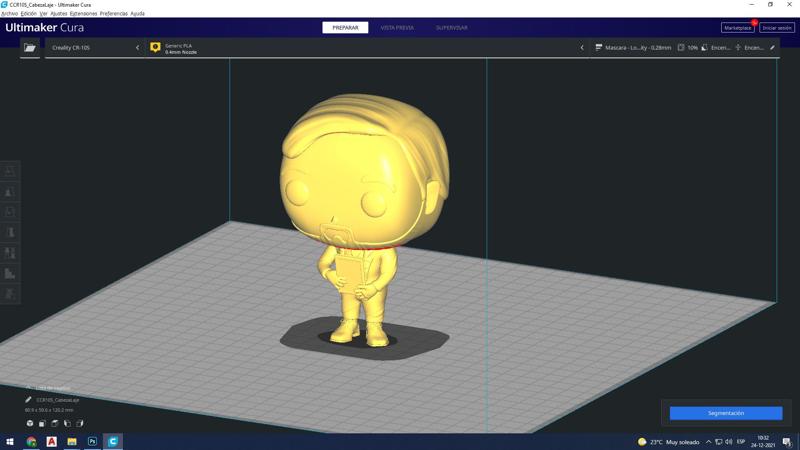This screenshot has height=450, width=800.
Task: Show hidden system tray icons
Action: click(x=708, y=442)
